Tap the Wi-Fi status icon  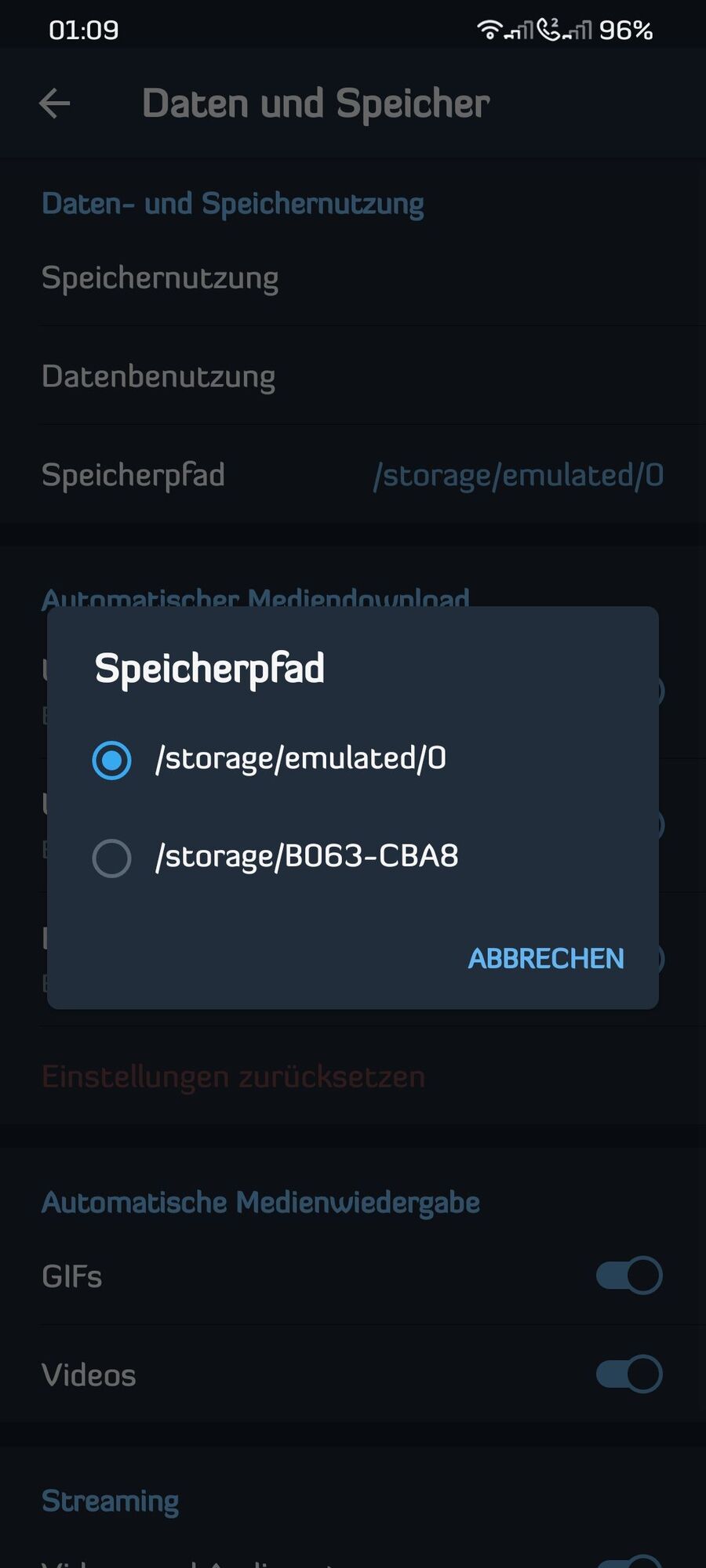[x=489, y=30]
